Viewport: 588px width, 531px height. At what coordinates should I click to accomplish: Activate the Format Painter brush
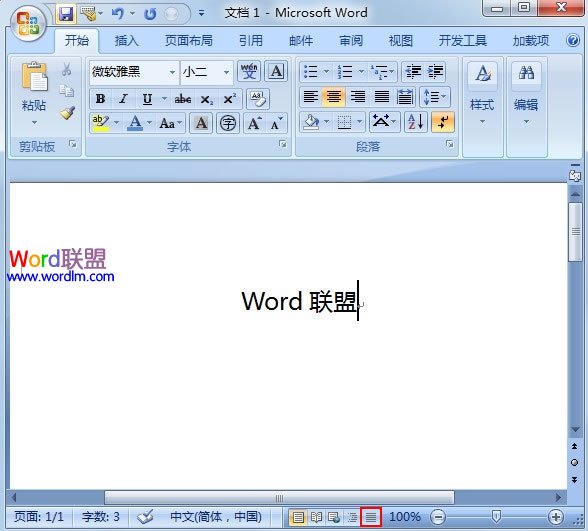point(68,113)
